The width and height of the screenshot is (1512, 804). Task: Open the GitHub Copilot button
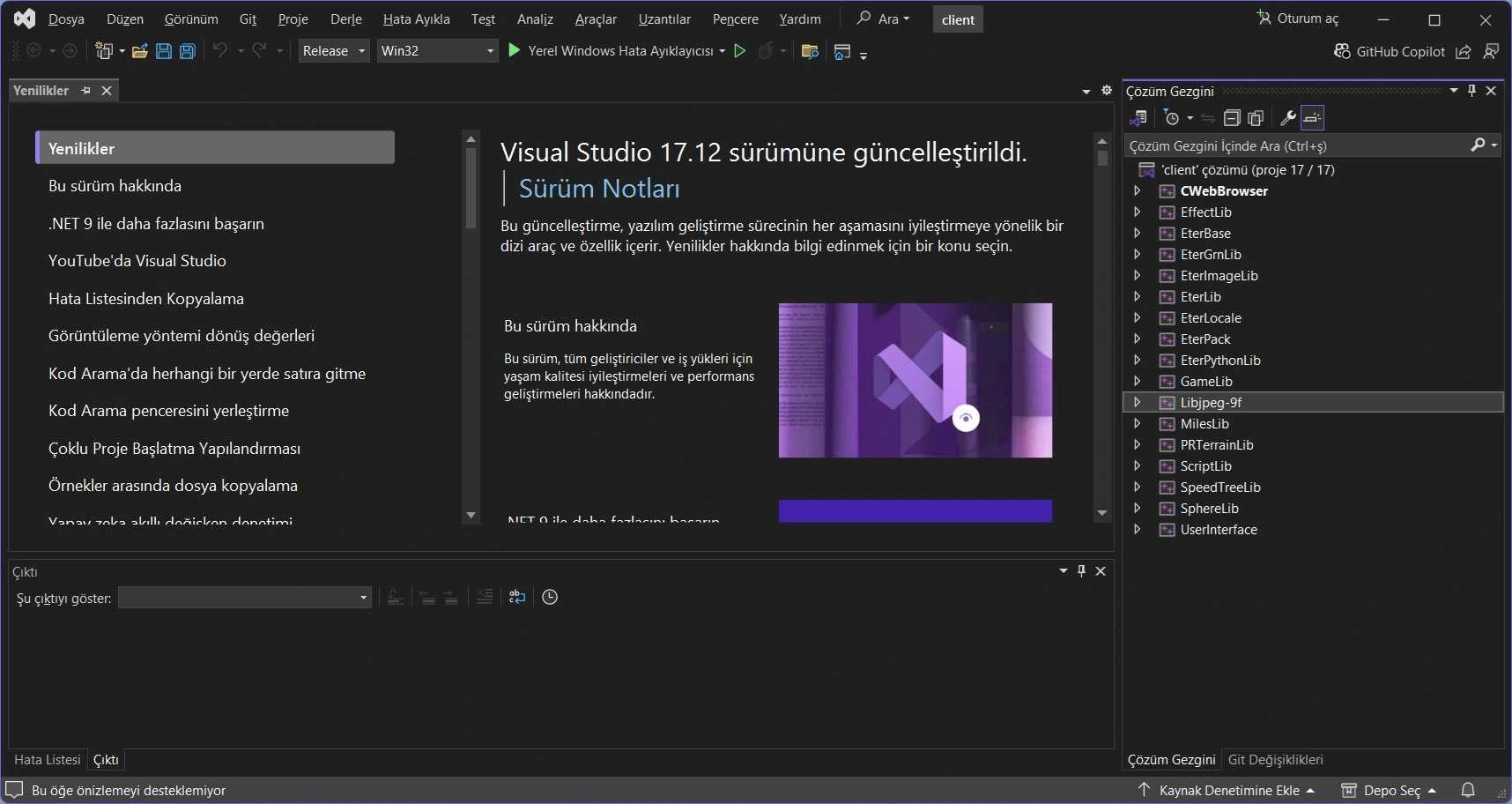click(x=1390, y=51)
